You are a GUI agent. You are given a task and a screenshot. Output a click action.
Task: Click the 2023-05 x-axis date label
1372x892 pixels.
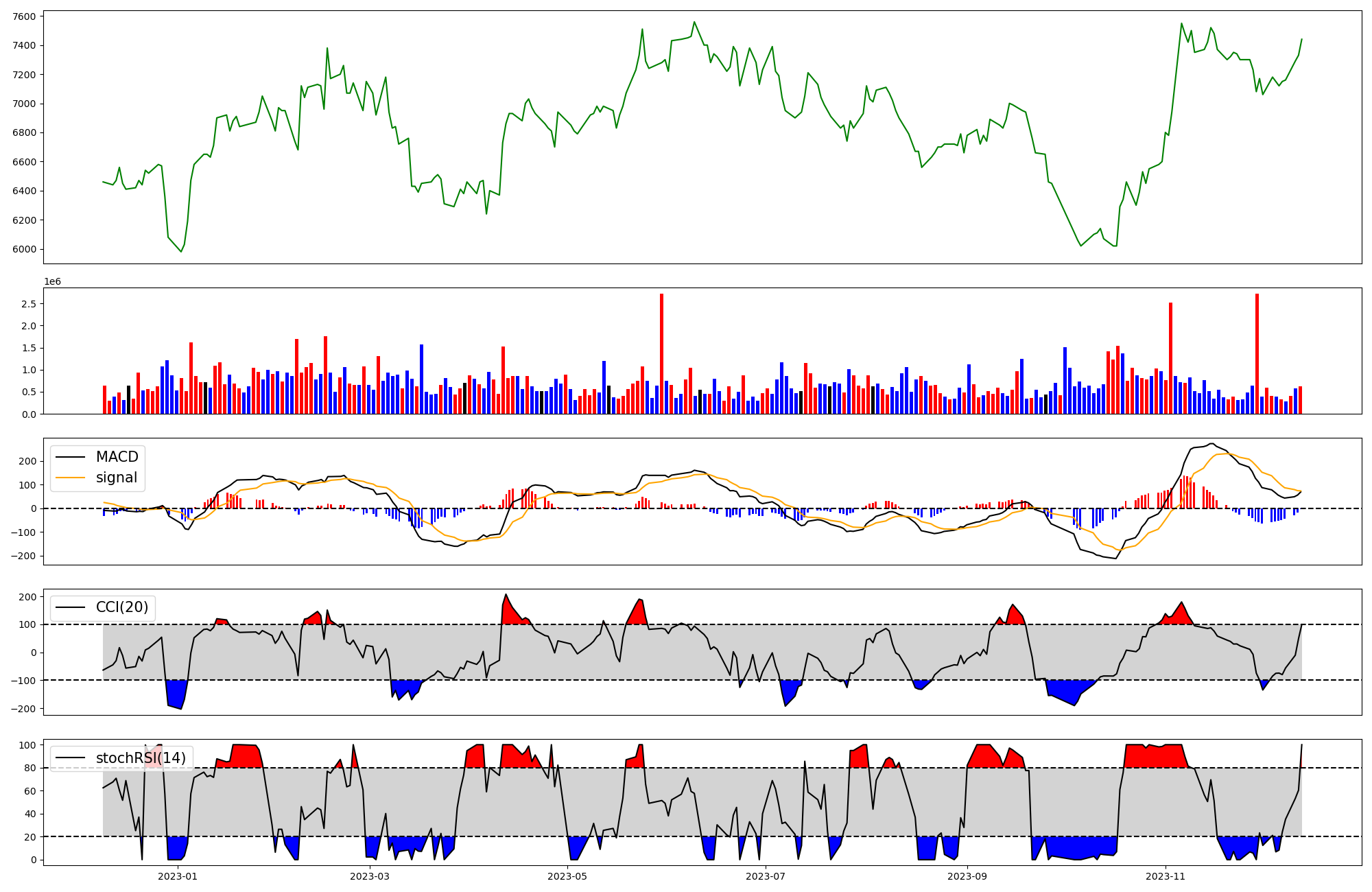567,876
